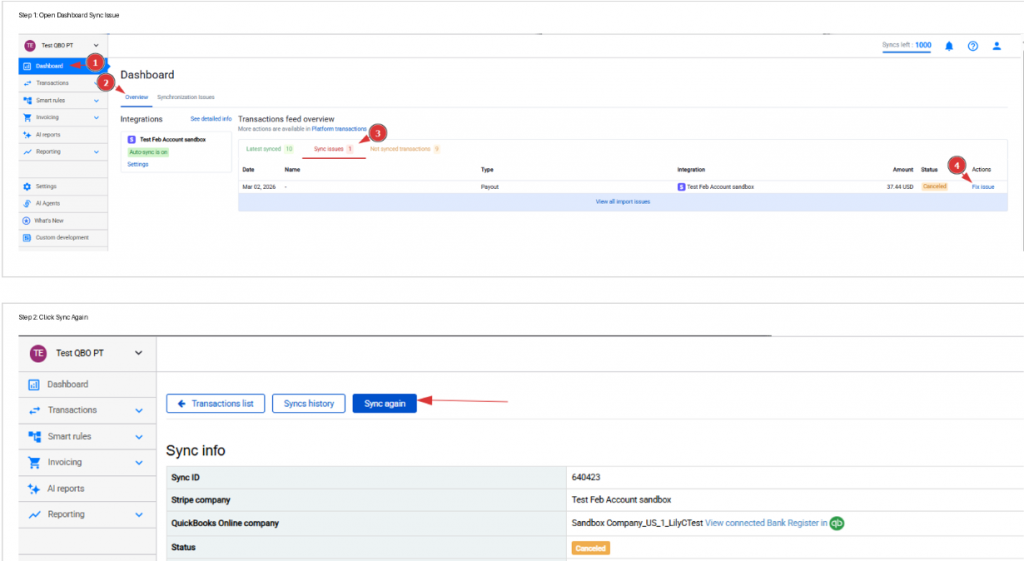This screenshot has width=1024, height=561.
Task: Click Stripe icon in Integrations card
Action: (131, 140)
